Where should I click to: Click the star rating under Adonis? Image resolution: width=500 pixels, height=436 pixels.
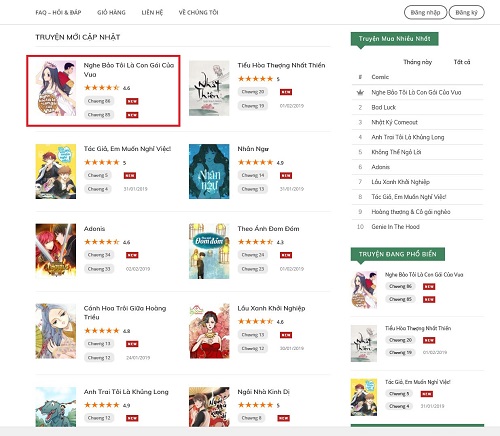point(102,242)
